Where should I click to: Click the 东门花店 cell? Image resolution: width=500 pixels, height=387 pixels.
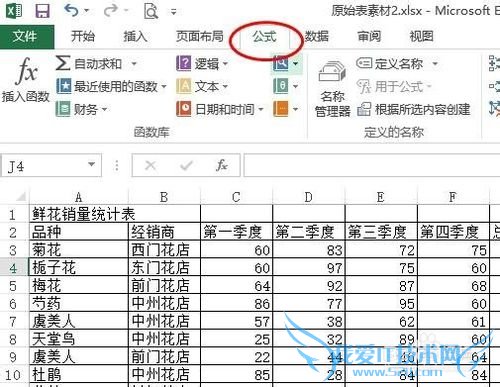coord(164,268)
